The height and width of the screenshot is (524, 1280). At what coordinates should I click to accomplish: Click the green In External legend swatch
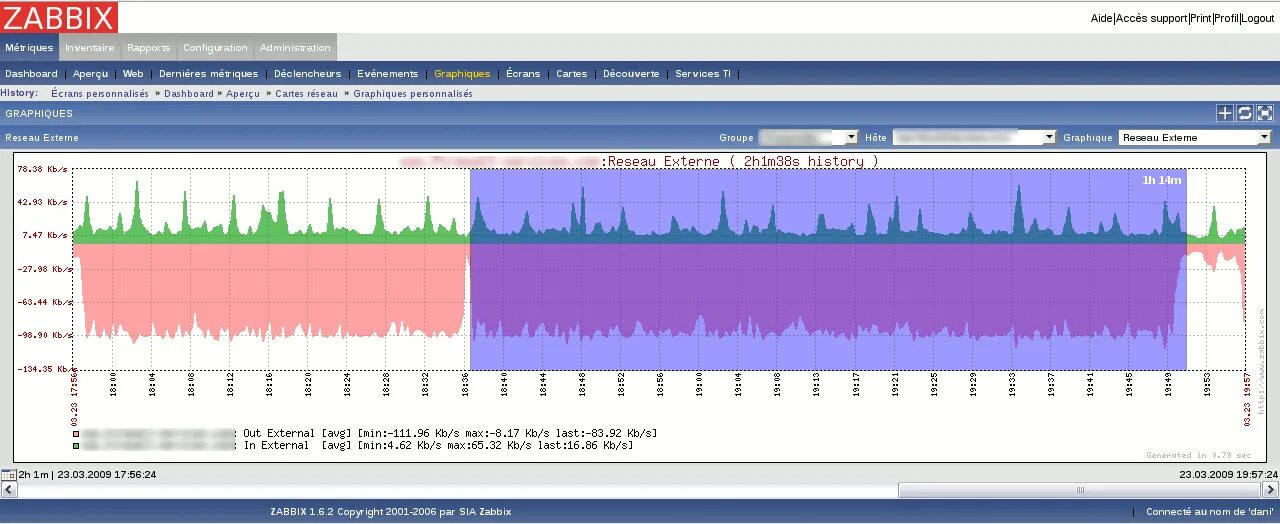76,446
